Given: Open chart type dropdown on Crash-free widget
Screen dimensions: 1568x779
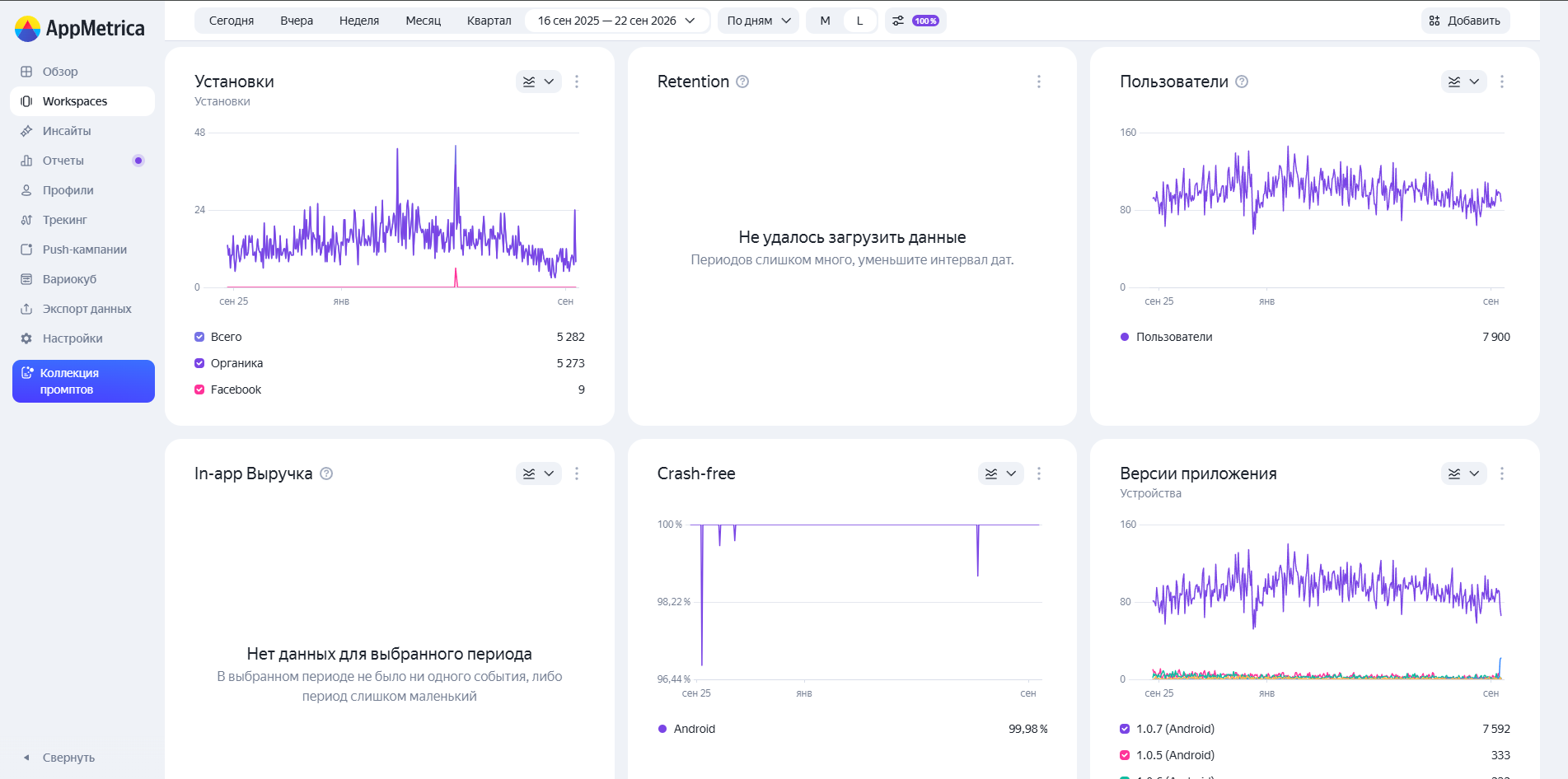Looking at the screenshot, I should (1001, 473).
